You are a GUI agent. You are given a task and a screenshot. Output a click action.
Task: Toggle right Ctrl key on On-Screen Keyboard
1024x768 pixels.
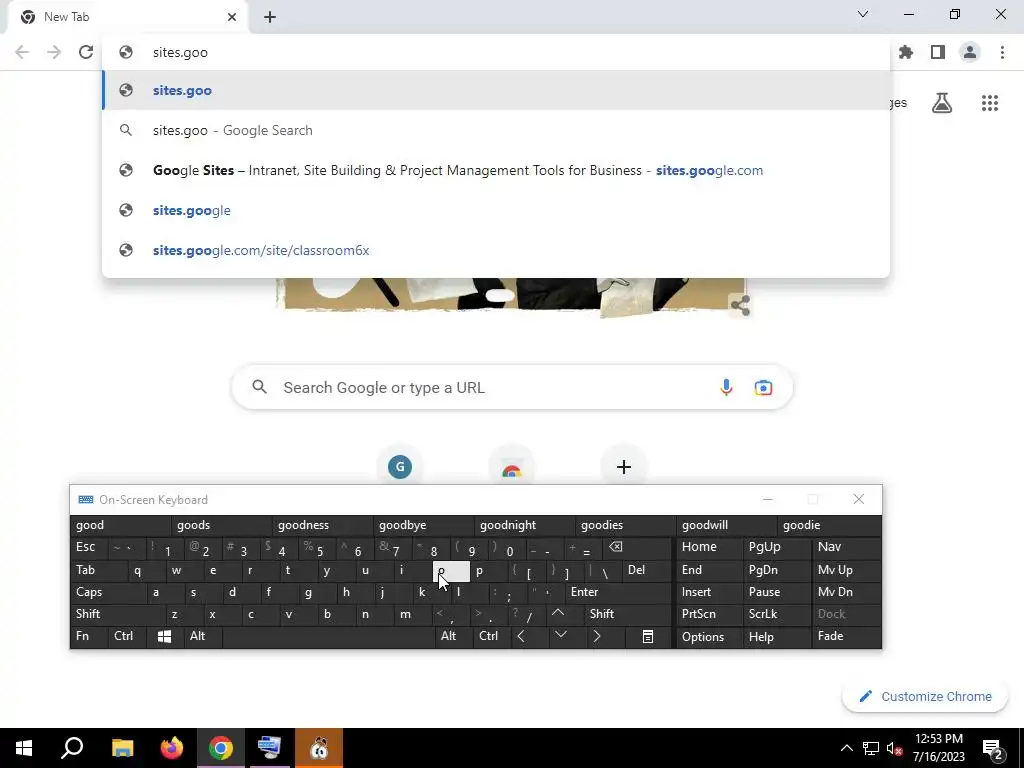coord(492,636)
